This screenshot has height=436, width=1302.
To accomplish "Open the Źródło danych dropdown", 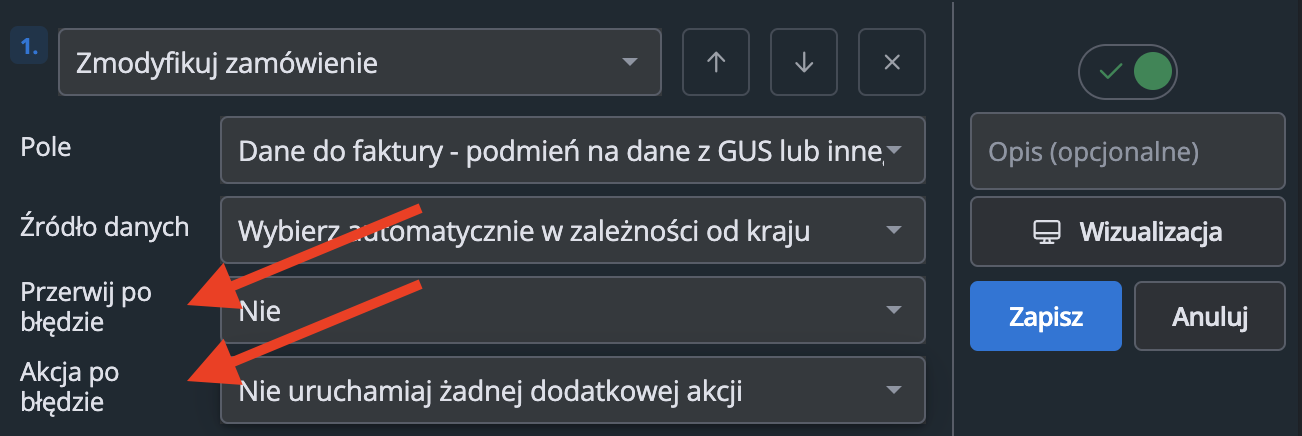I will click(573, 231).
